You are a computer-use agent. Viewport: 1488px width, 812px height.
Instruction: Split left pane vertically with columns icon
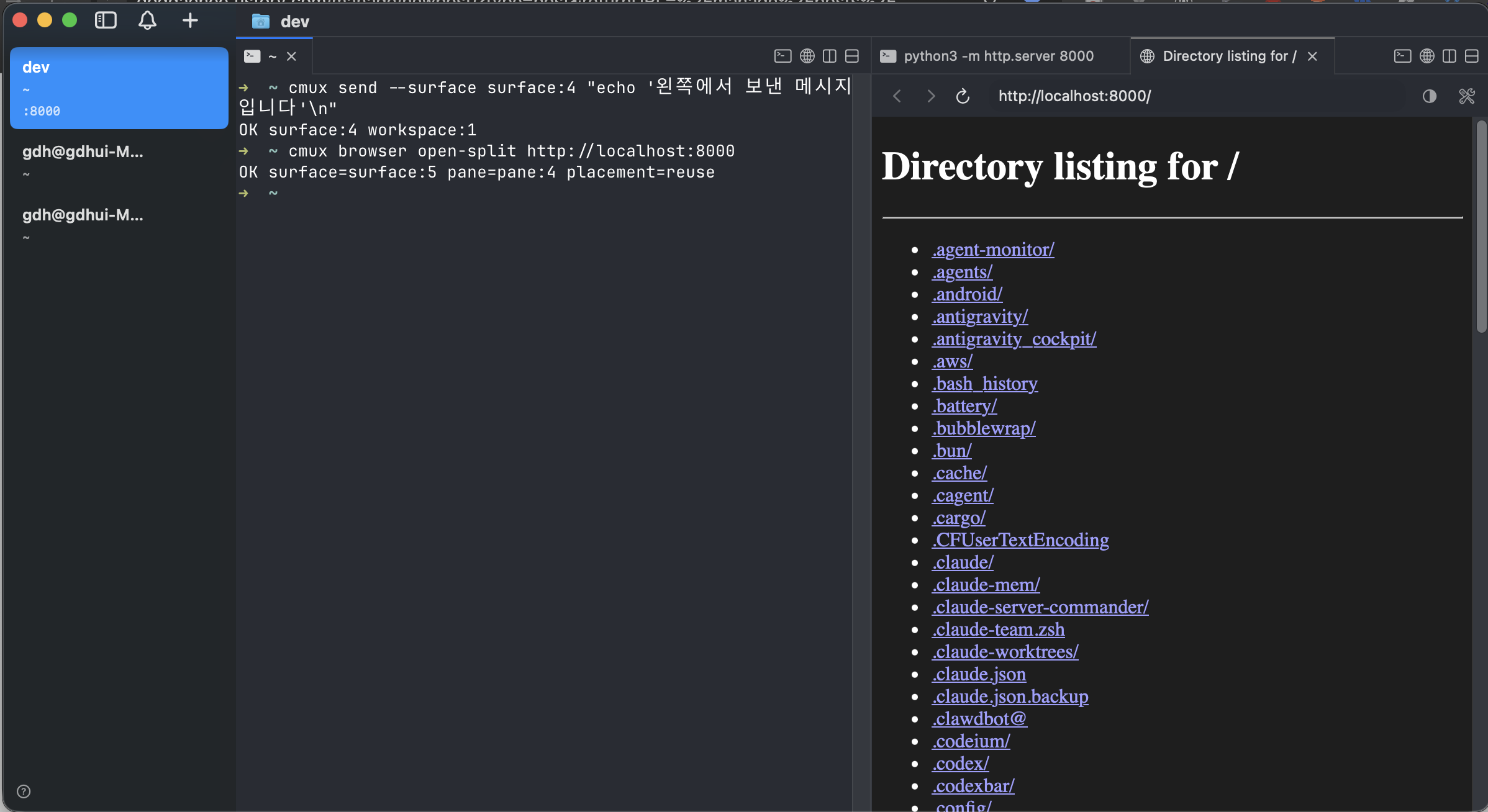coord(829,56)
